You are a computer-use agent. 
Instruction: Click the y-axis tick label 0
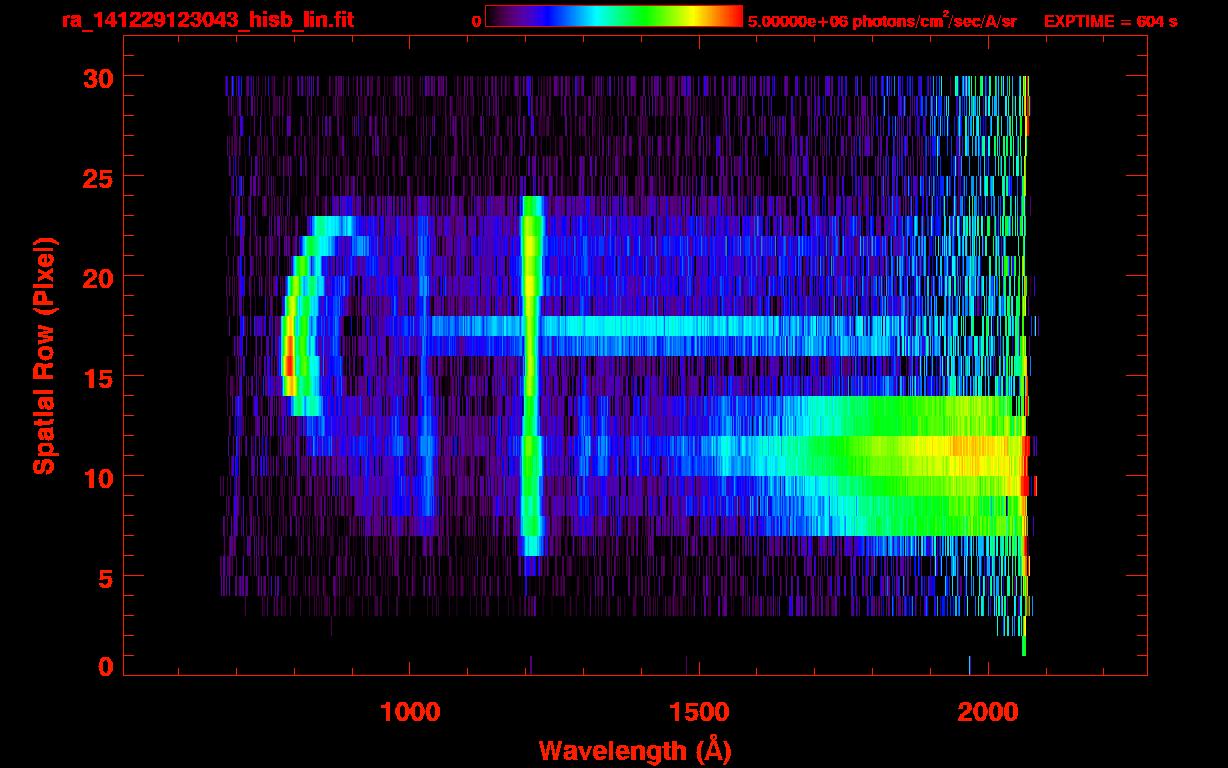point(106,667)
